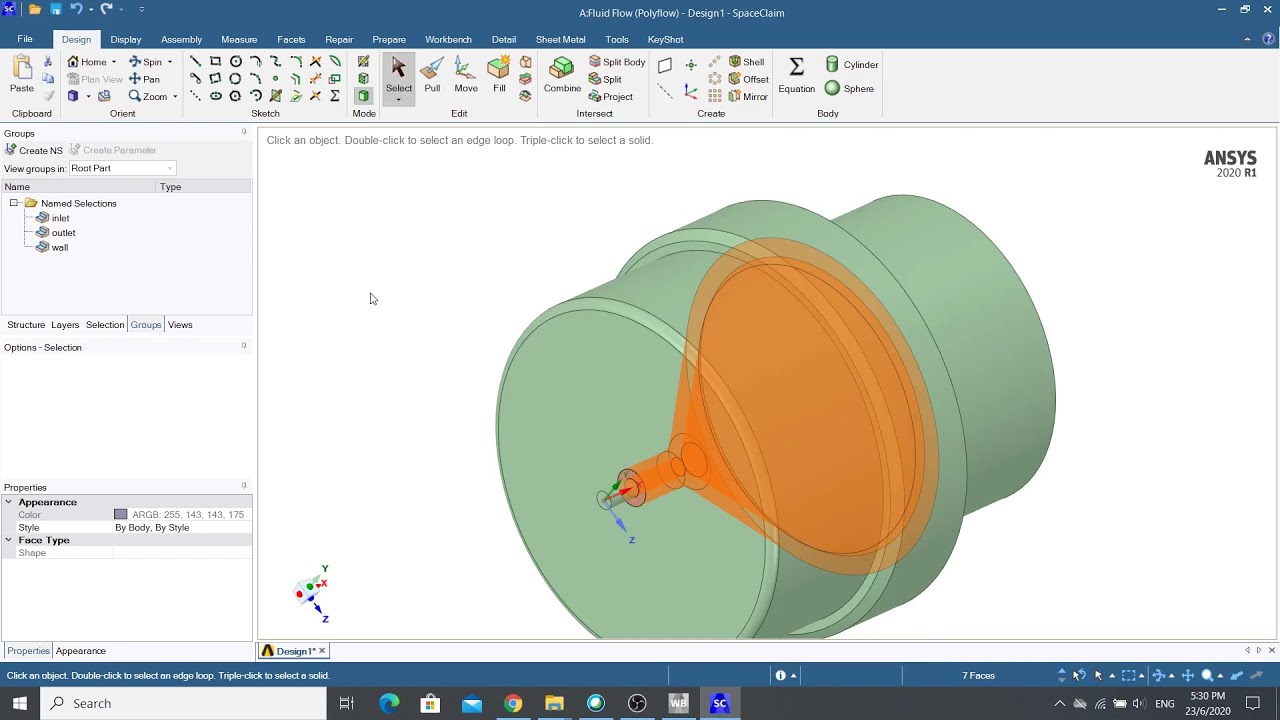Viewport: 1280px width, 720px height.
Task: Collapse the Named Selections tree node
Action: (x=14, y=203)
